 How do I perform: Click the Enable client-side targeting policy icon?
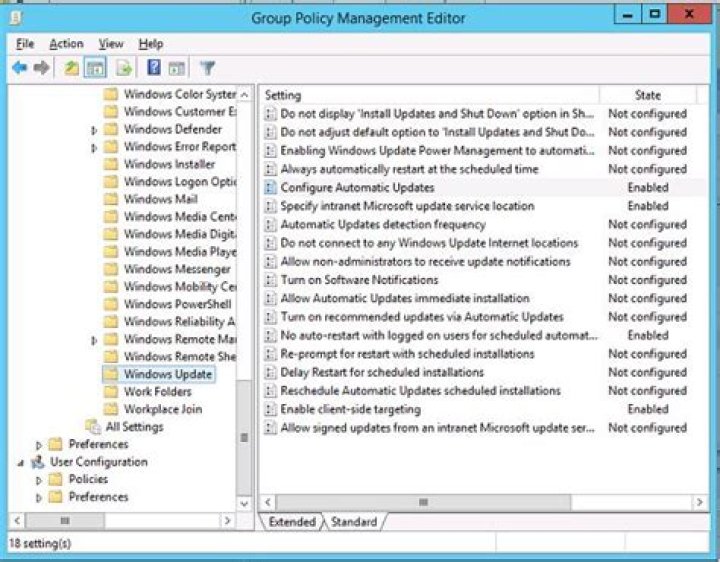(270, 409)
